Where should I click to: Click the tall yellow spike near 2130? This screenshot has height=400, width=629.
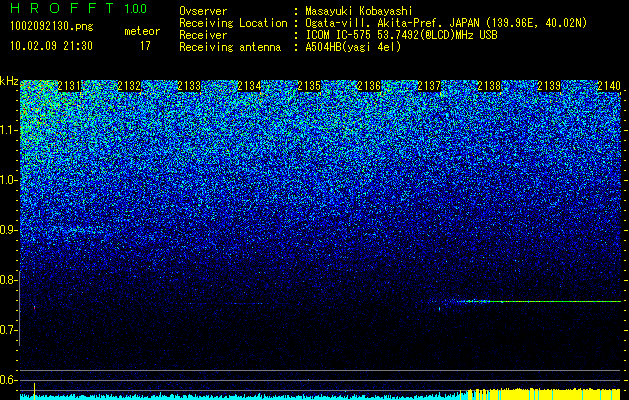(x=34, y=391)
